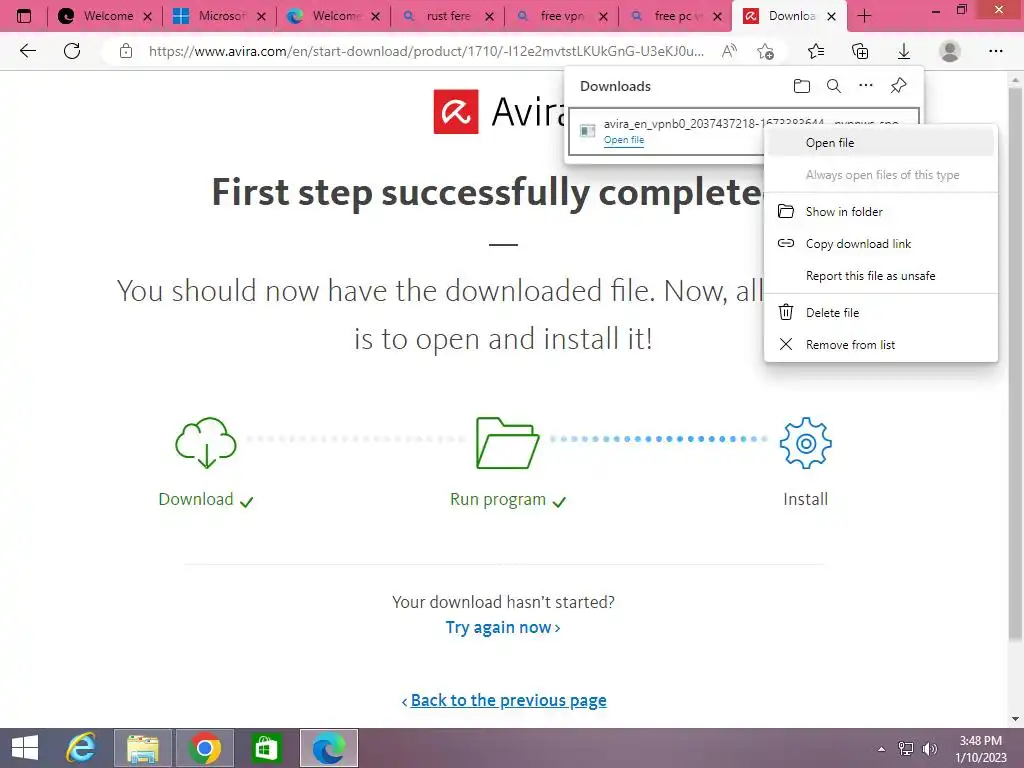Image resolution: width=1024 pixels, height=768 pixels.
Task: Choose Remove from list
Action: [880, 344]
